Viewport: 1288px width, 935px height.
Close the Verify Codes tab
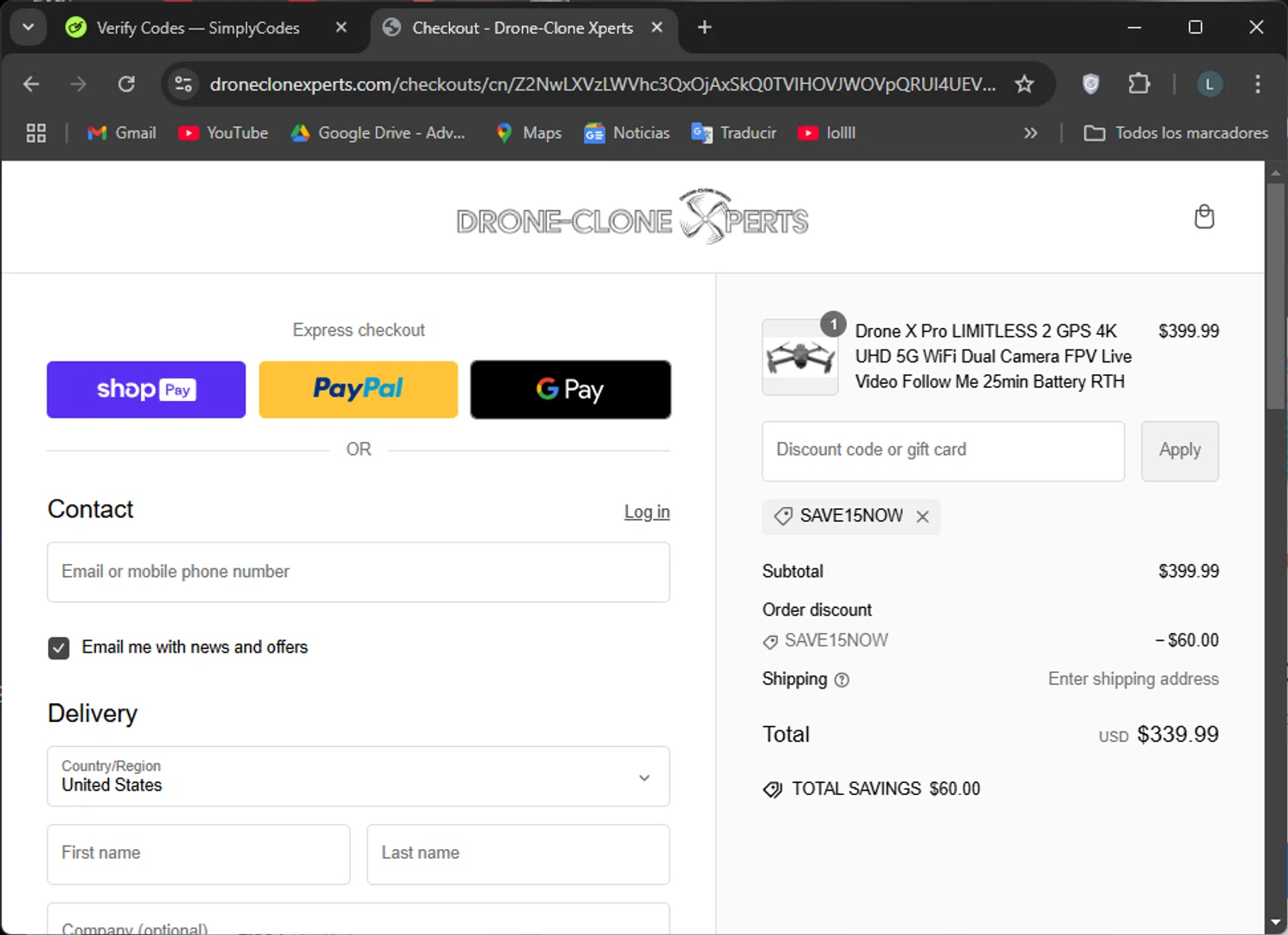coord(341,27)
